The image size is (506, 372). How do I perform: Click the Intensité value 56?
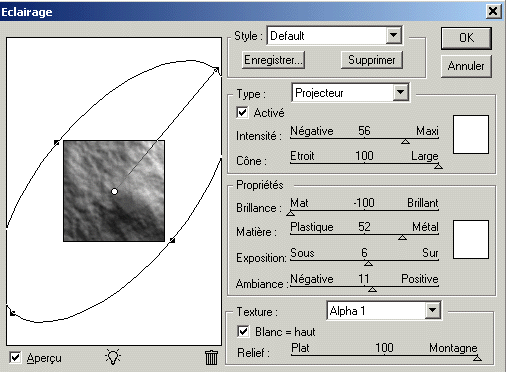[x=364, y=131]
